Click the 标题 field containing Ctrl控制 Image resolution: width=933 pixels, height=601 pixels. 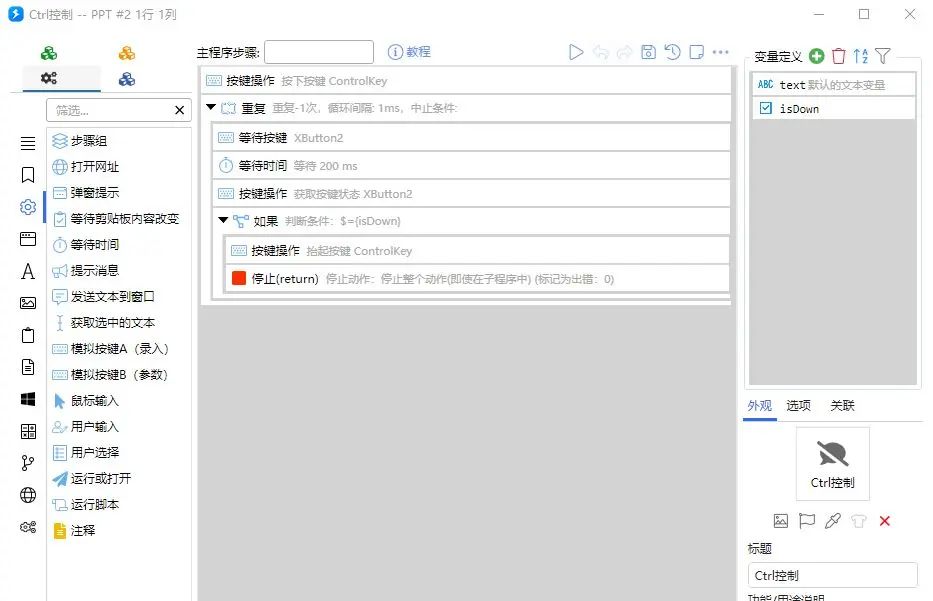tap(832, 575)
